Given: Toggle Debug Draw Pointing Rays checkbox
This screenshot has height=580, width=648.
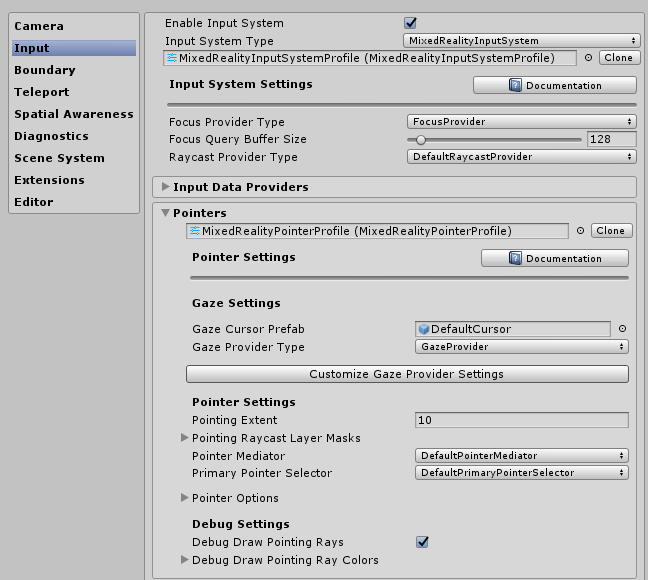Looking at the screenshot, I should 422,542.
